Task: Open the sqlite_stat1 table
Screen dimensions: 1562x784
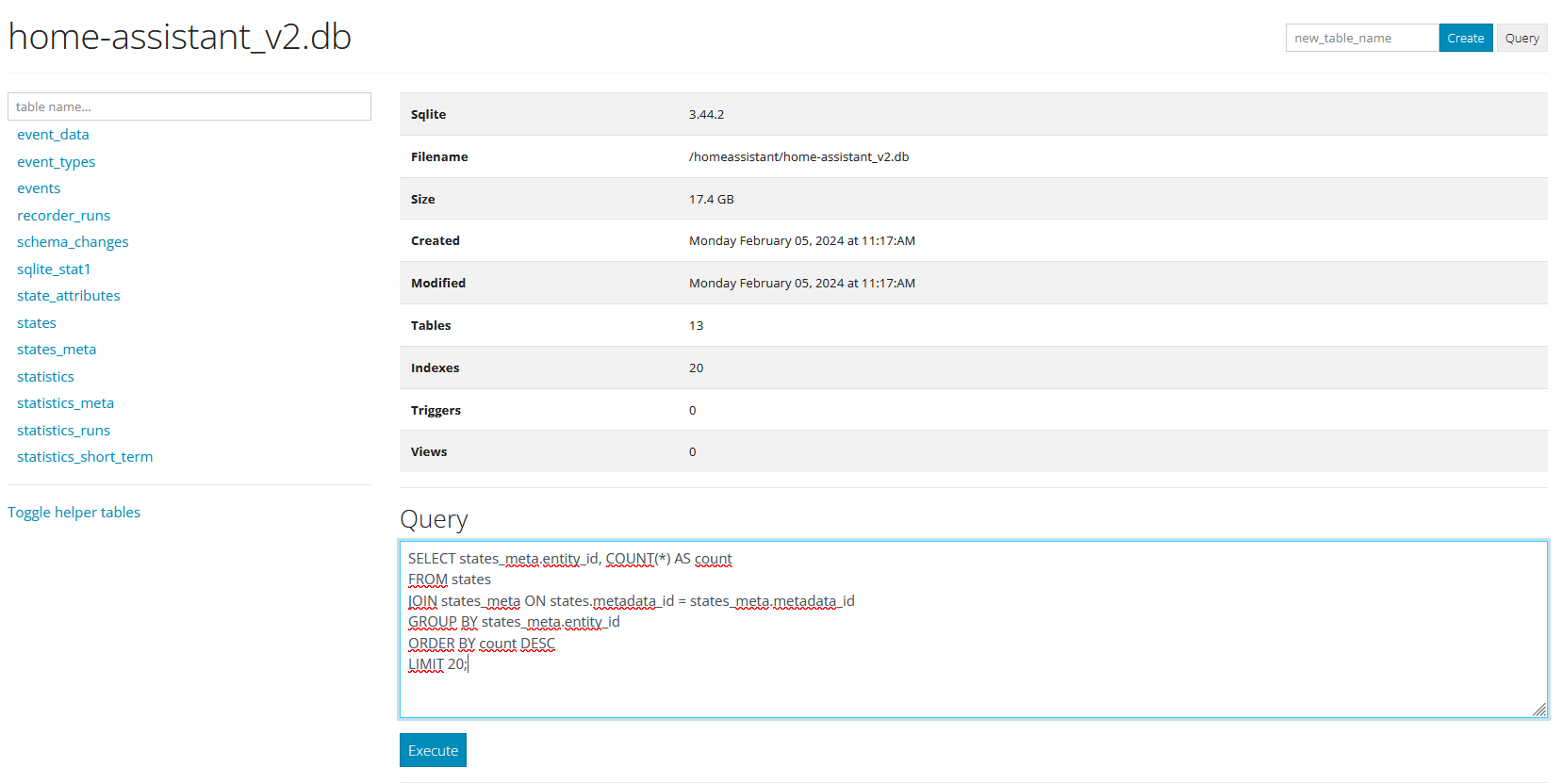Action: (54, 269)
